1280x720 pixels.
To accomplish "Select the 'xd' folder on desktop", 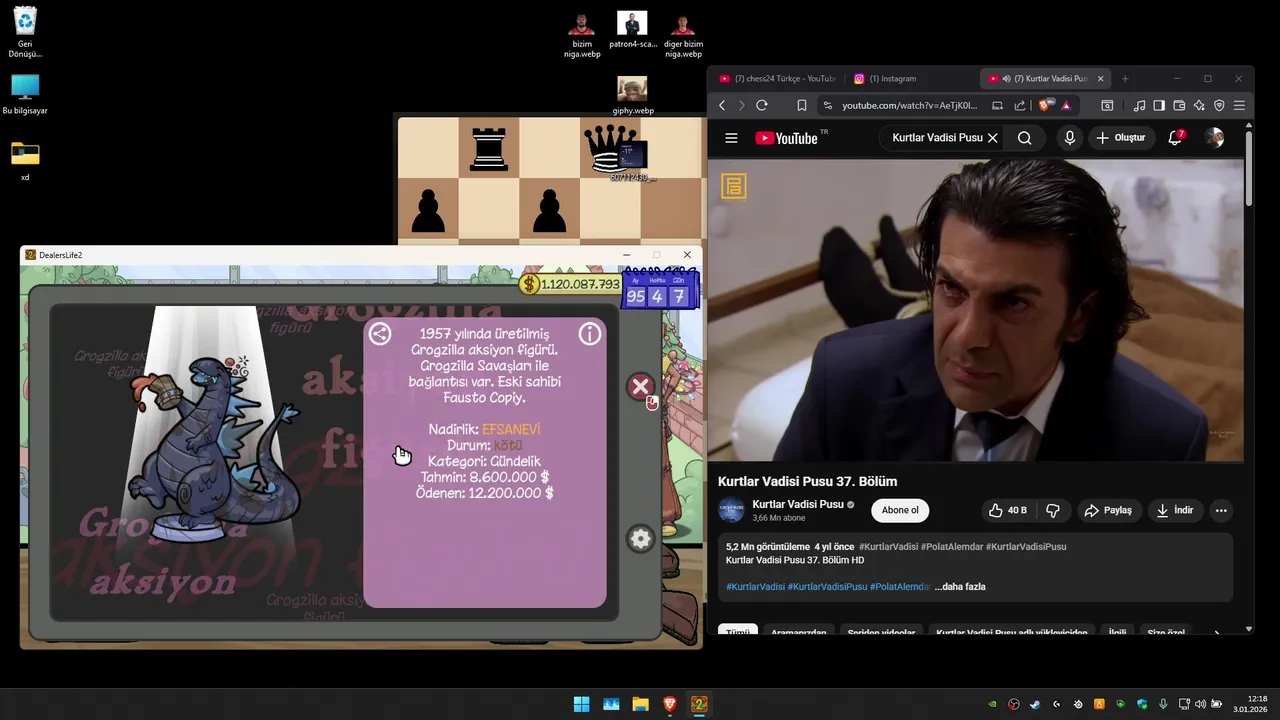I will [x=25, y=161].
